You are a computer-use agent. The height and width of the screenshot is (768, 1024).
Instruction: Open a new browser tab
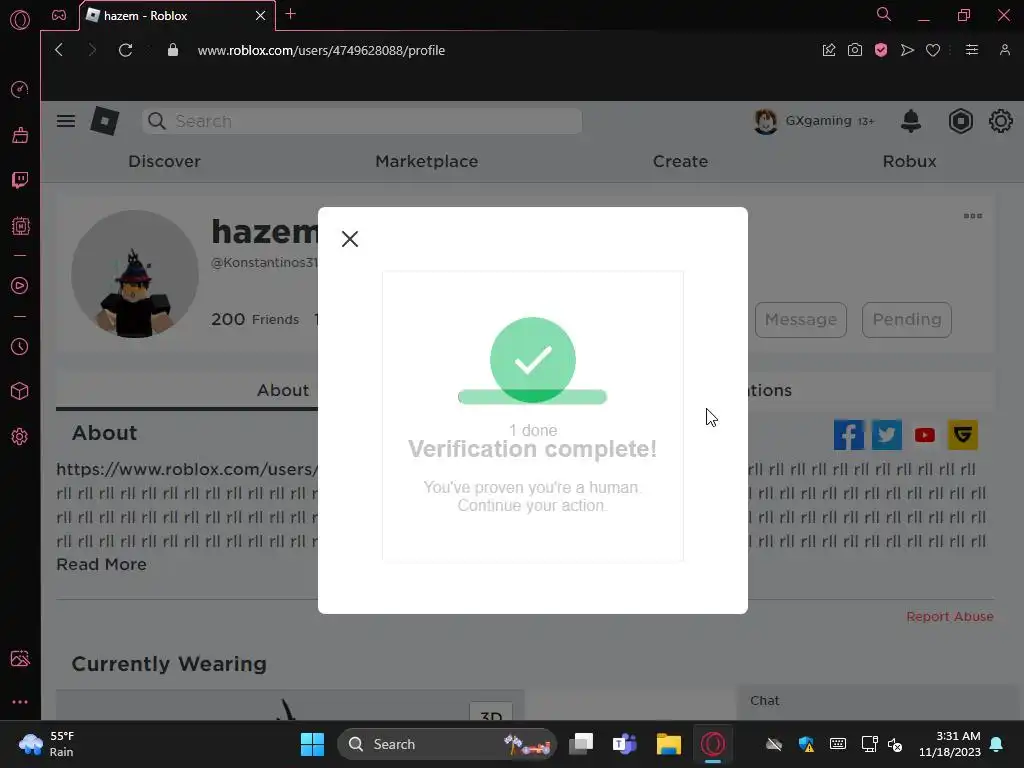tap(291, 14)
